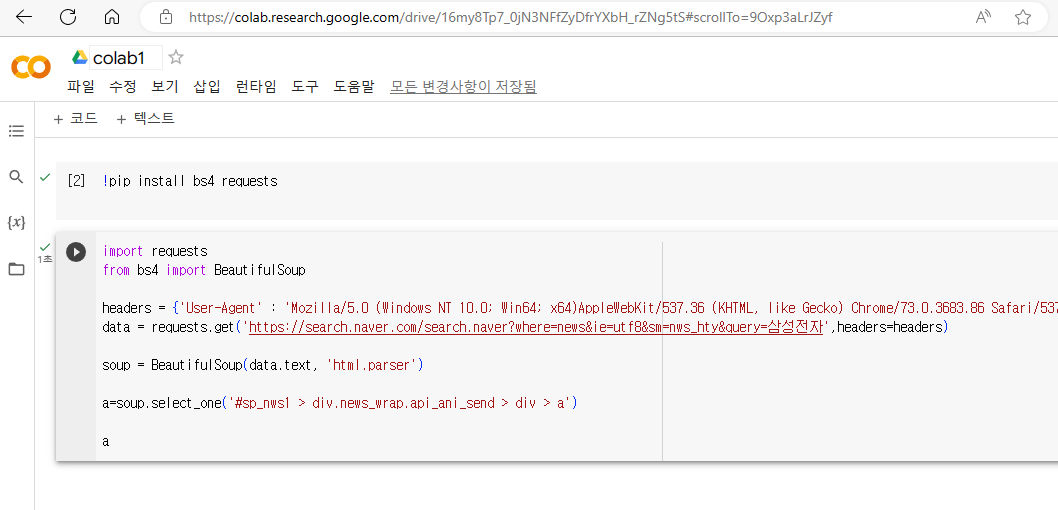1058x510 pixels.
Task: Add a text cell with + 텍스트
Action: tap(146, 119)
